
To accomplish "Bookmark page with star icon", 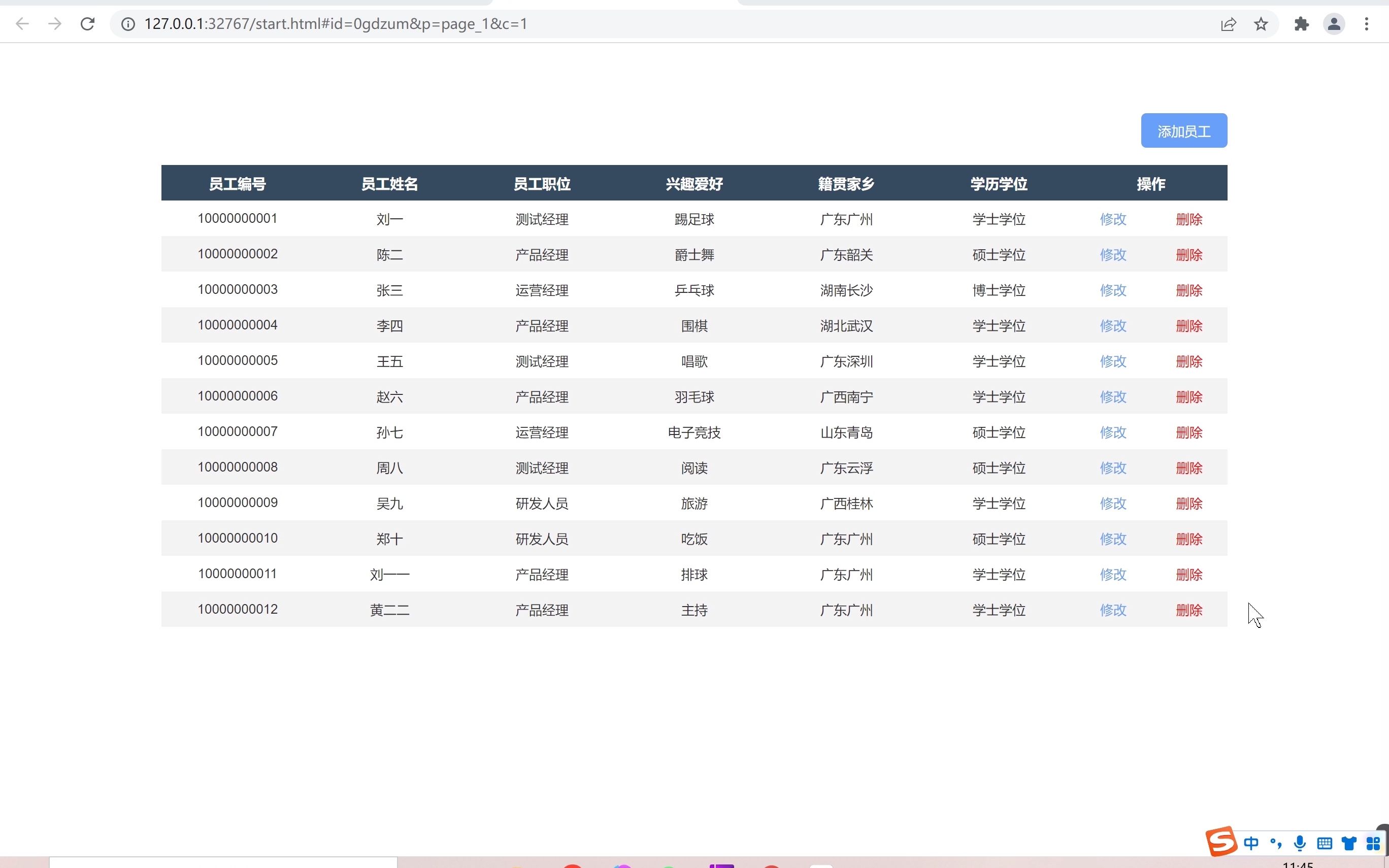I will click(1261, 24).
